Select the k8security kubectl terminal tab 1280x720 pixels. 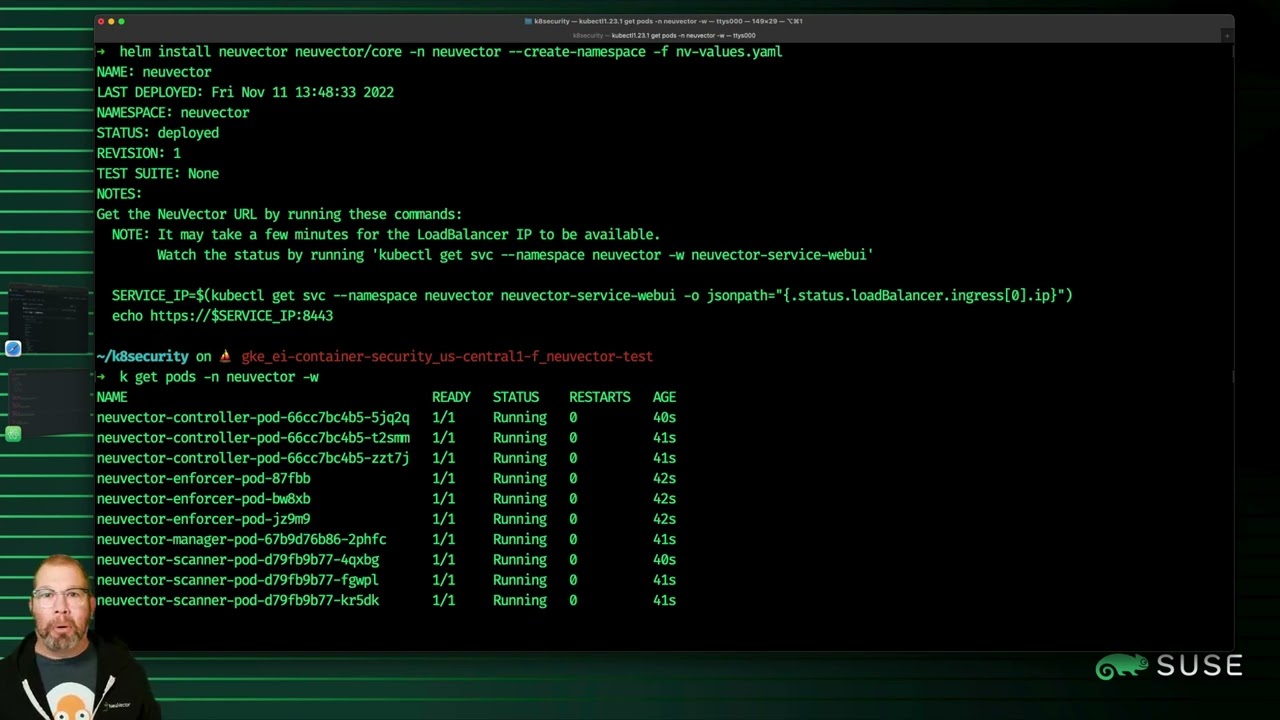click(664, 35)
